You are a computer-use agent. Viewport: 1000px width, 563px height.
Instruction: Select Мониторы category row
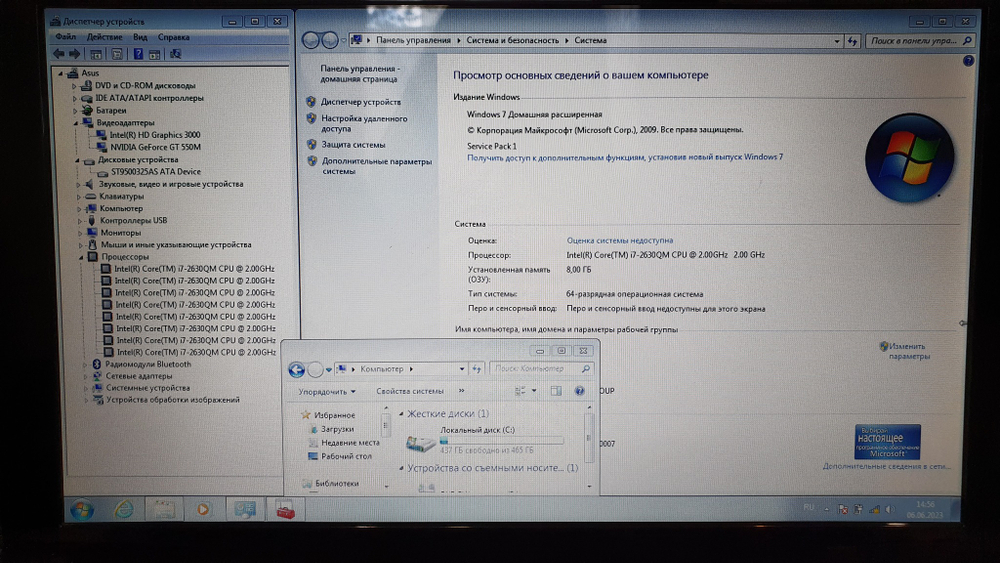click(121, 233)
